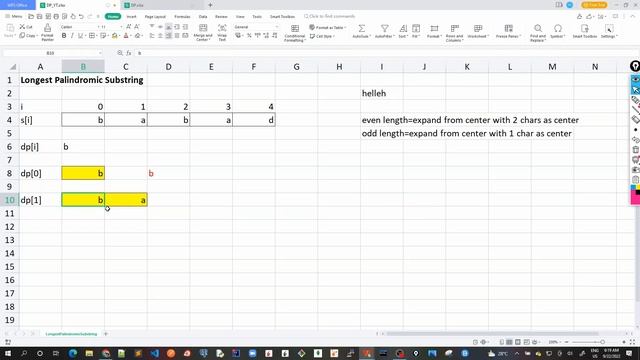
Task: Click the insert function fx icon
Action: point(129,53)
